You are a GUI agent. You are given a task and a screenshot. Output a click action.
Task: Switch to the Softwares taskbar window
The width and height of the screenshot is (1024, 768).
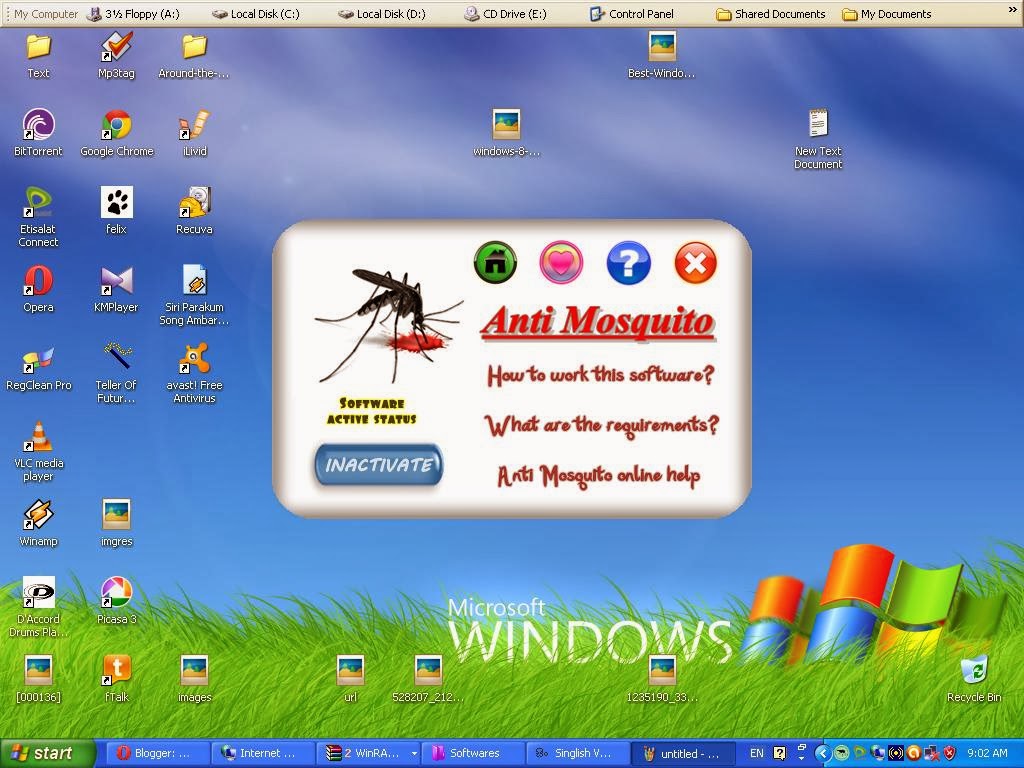pyautogui.click(x=475, y=753)
